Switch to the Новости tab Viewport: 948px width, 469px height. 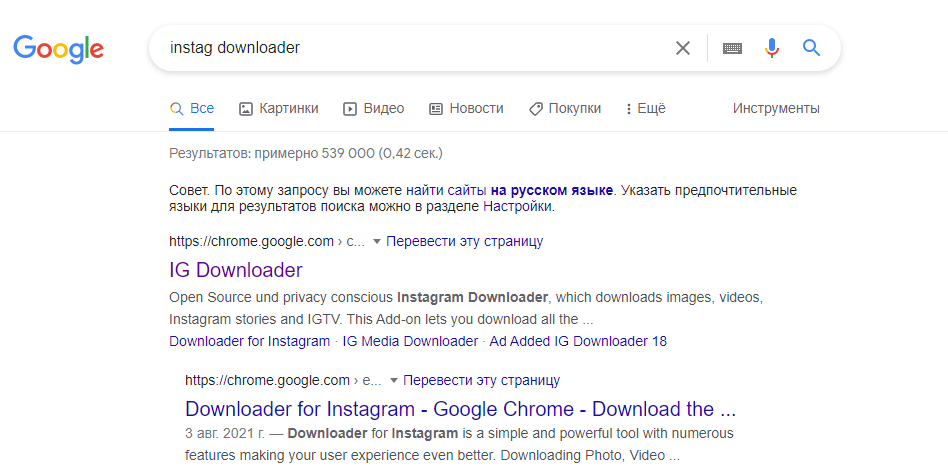pyautogui.click(x=466, y=109)
